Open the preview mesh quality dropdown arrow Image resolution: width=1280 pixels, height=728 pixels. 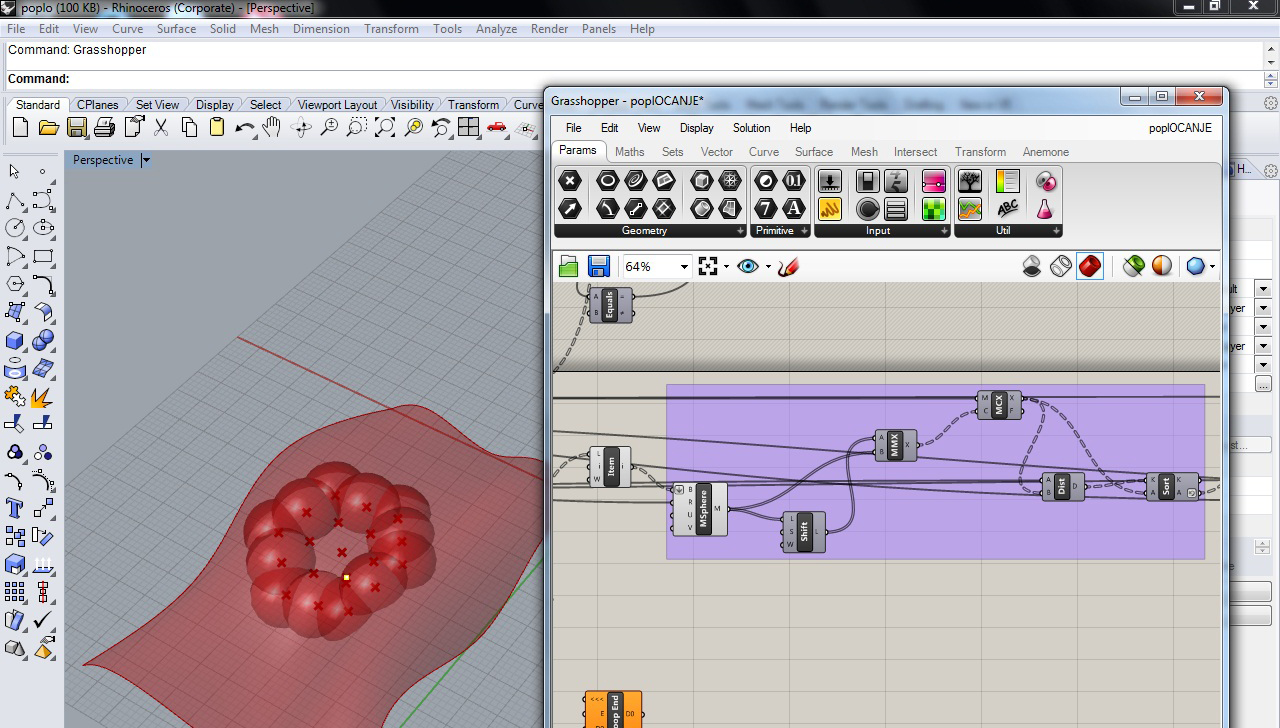click(1212, 267)
